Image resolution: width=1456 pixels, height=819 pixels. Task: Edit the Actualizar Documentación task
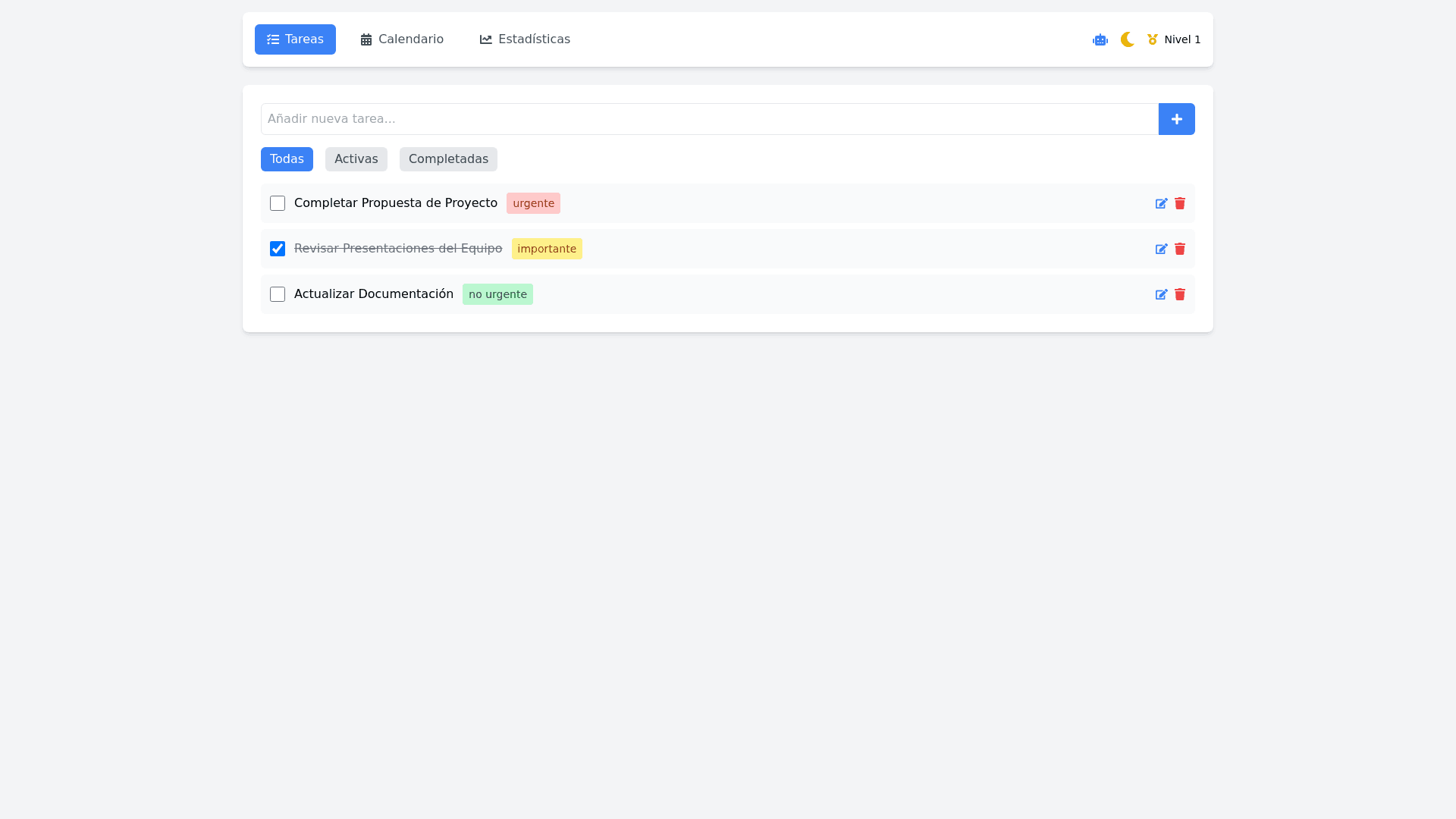(1161, 294)
